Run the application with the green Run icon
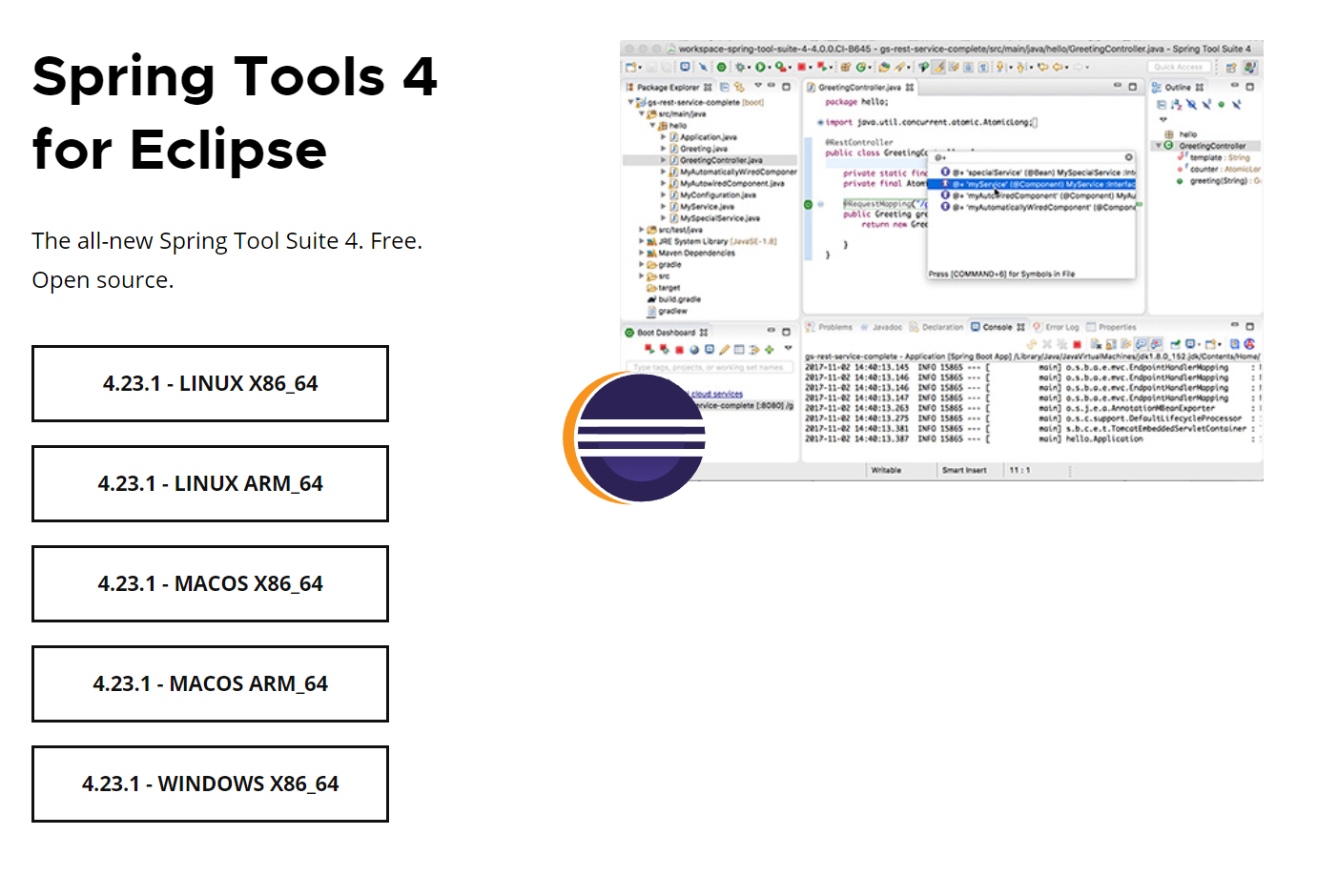 point(761,67)
